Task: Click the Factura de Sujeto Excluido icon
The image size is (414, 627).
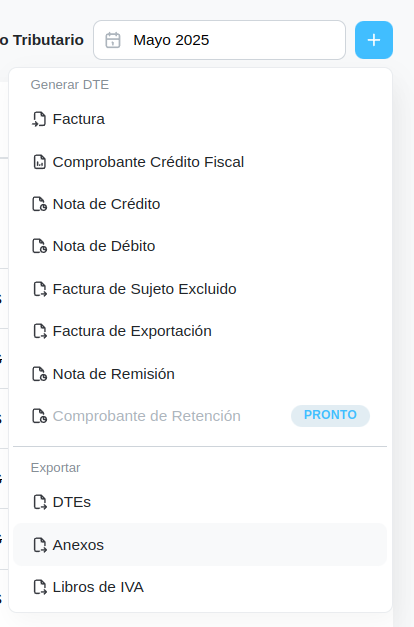Action: (x=40, y=289)
